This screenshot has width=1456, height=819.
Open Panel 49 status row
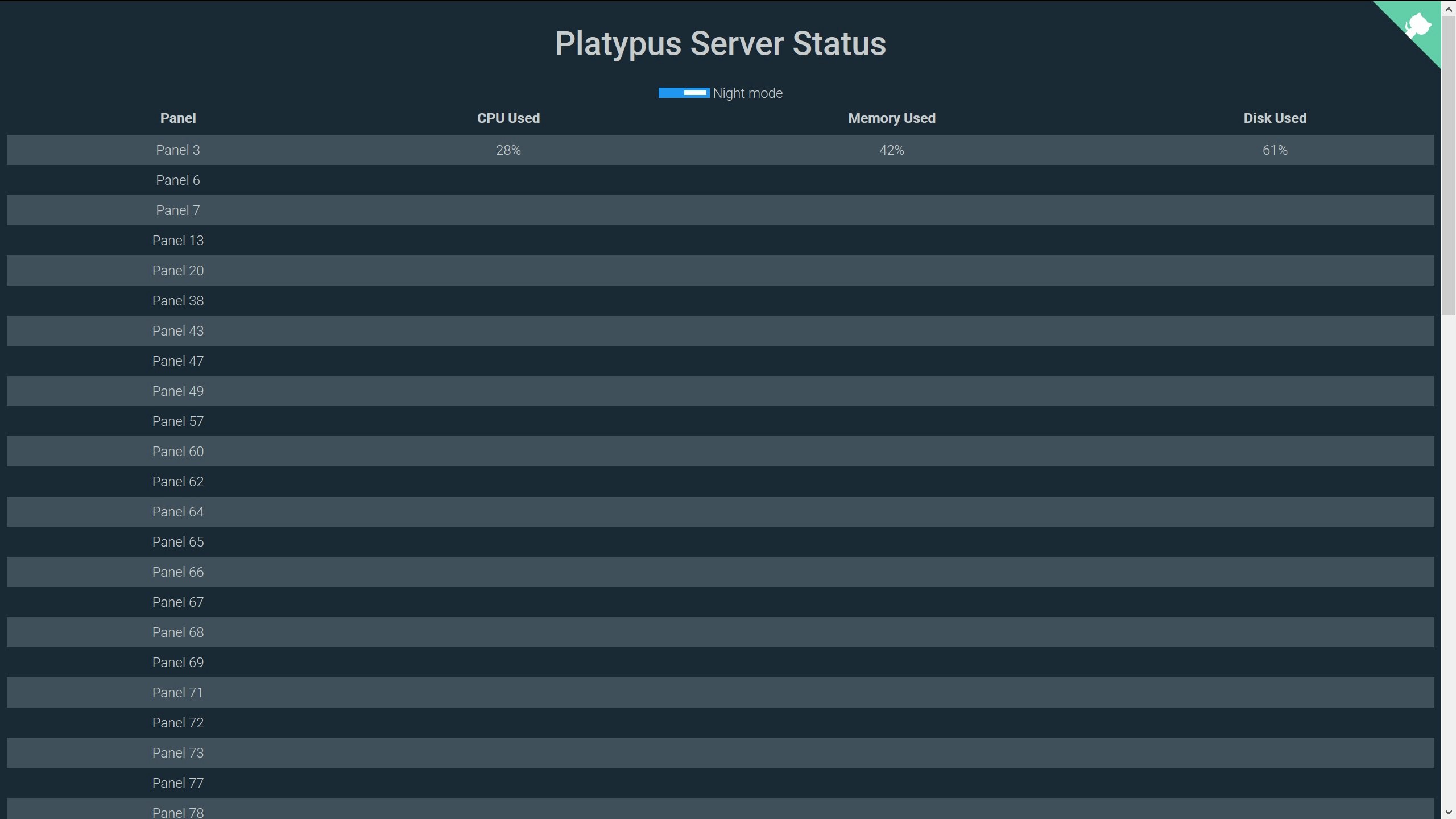tap(178, 391)
